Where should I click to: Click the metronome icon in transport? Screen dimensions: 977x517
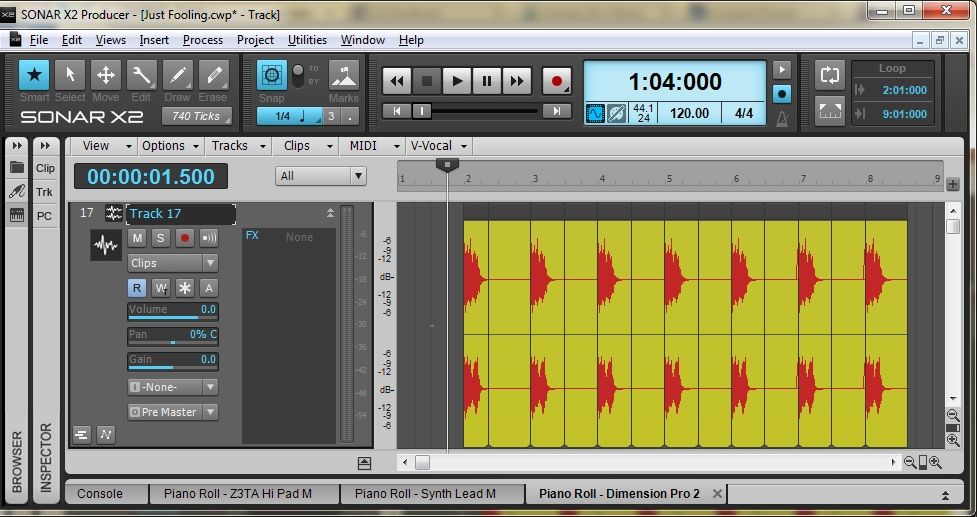782,118
